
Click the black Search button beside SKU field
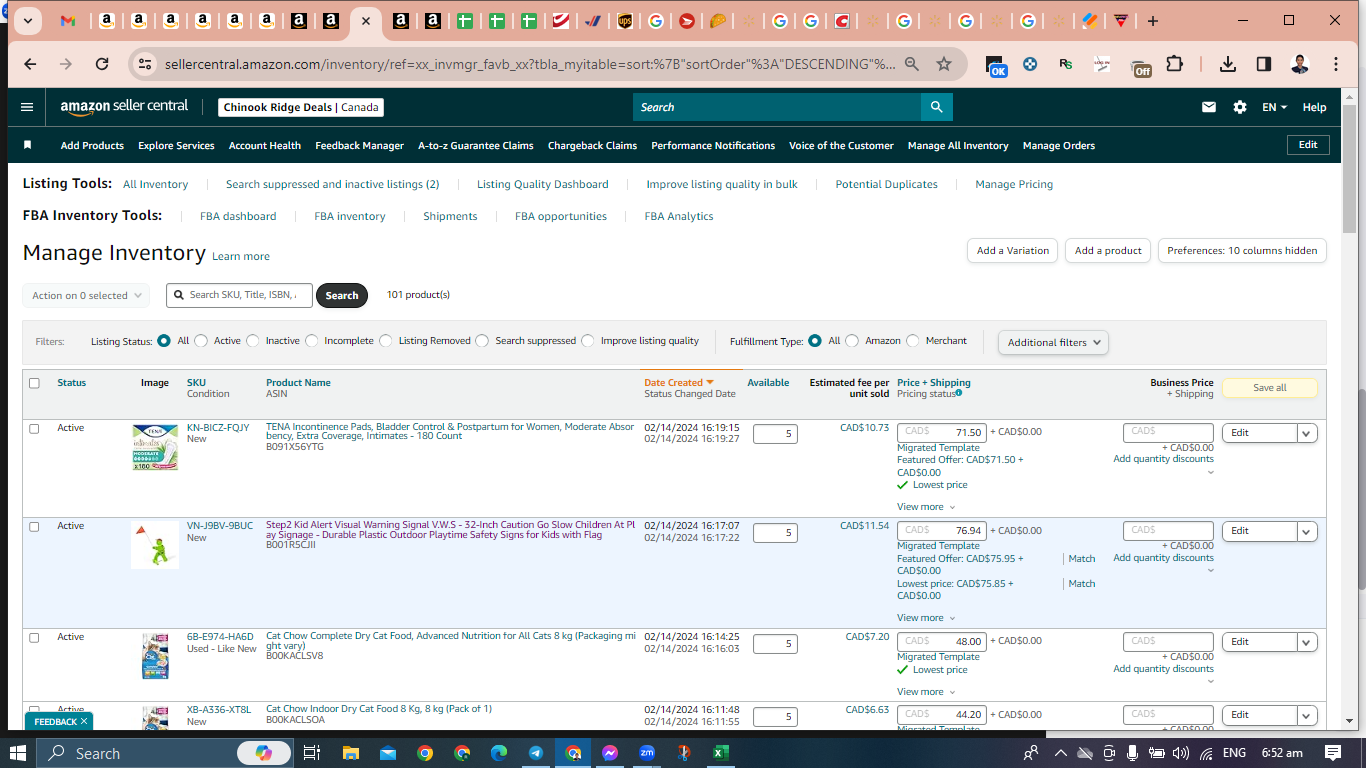coord(342,295)
